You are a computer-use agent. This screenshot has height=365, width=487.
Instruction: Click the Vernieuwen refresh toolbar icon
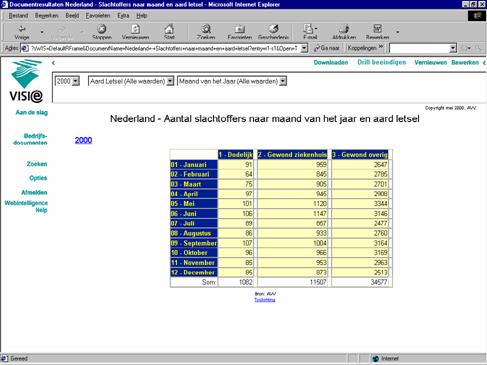tap(135, 29)
